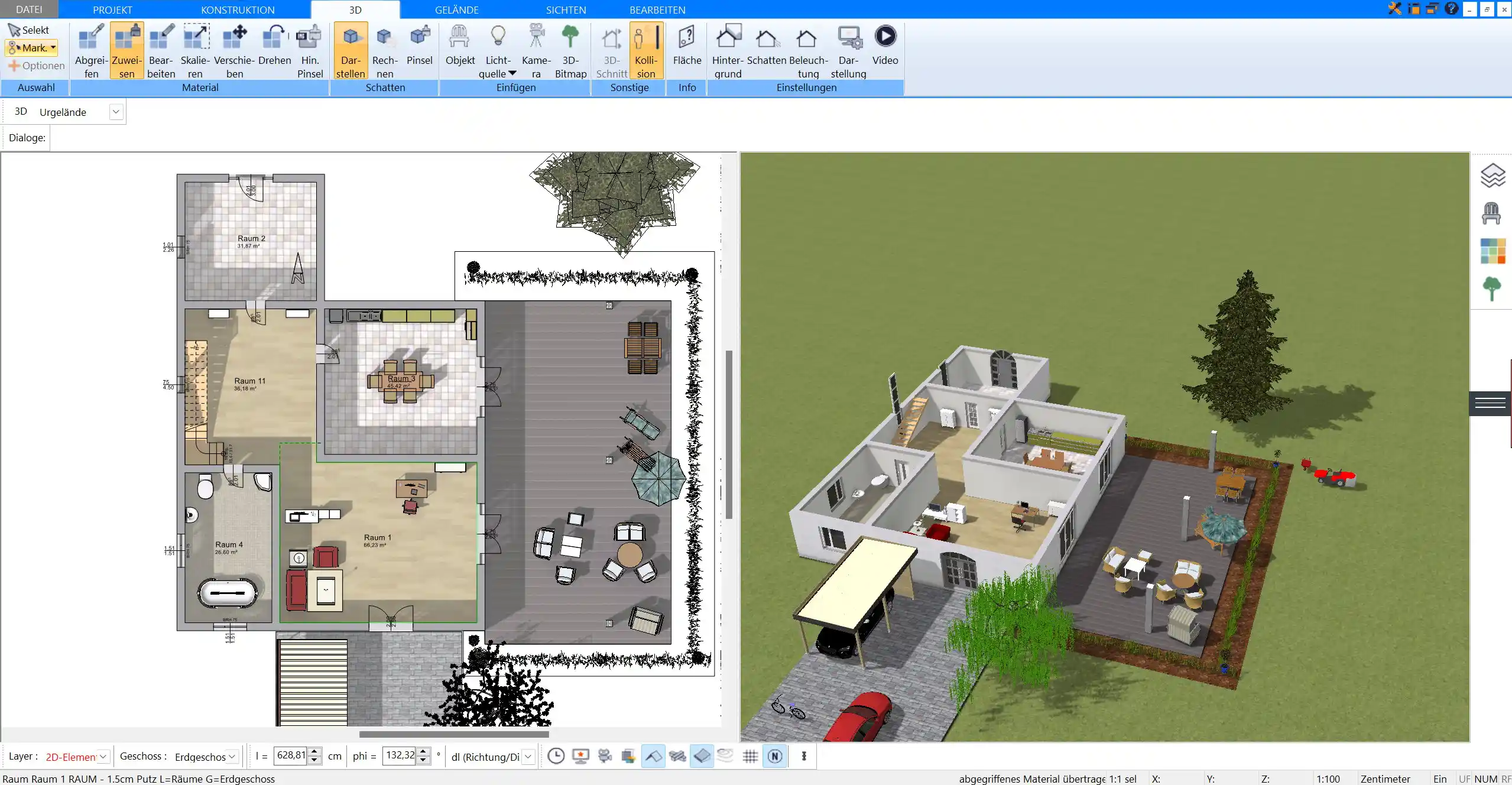
Task: Open the layers panel in right sidebar
Action: (x=1492, y=176)
